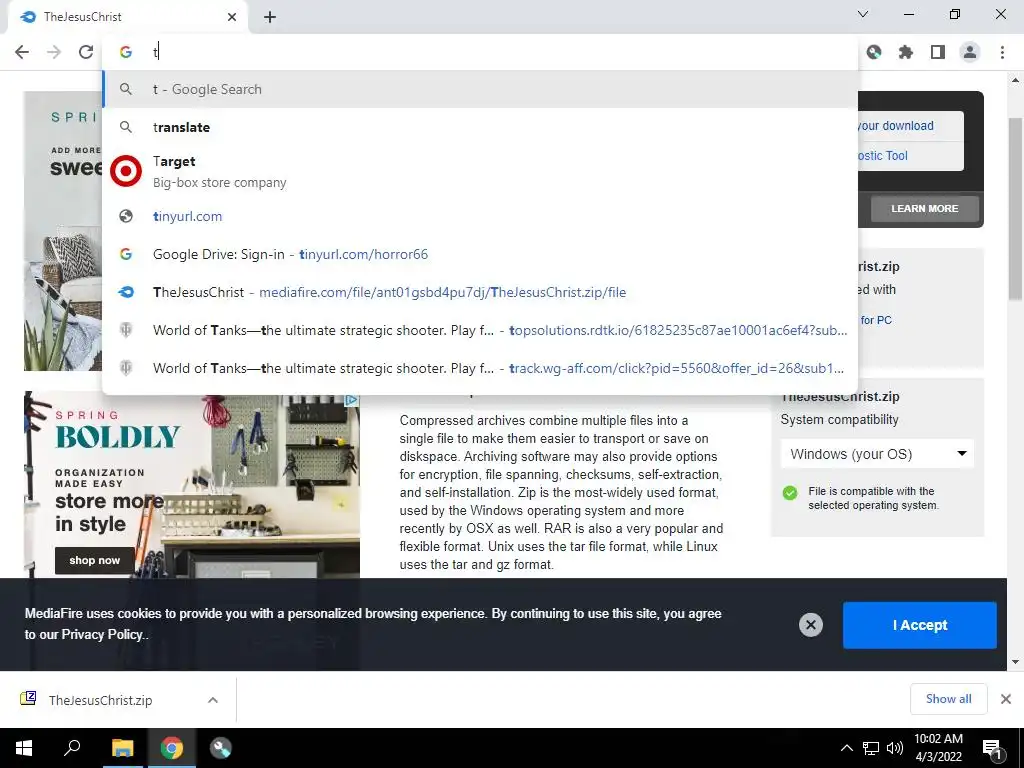Click the Chrome taskbar icon
The height and width of the screenshot is (768, 1024).
click(x=172, y=748)
